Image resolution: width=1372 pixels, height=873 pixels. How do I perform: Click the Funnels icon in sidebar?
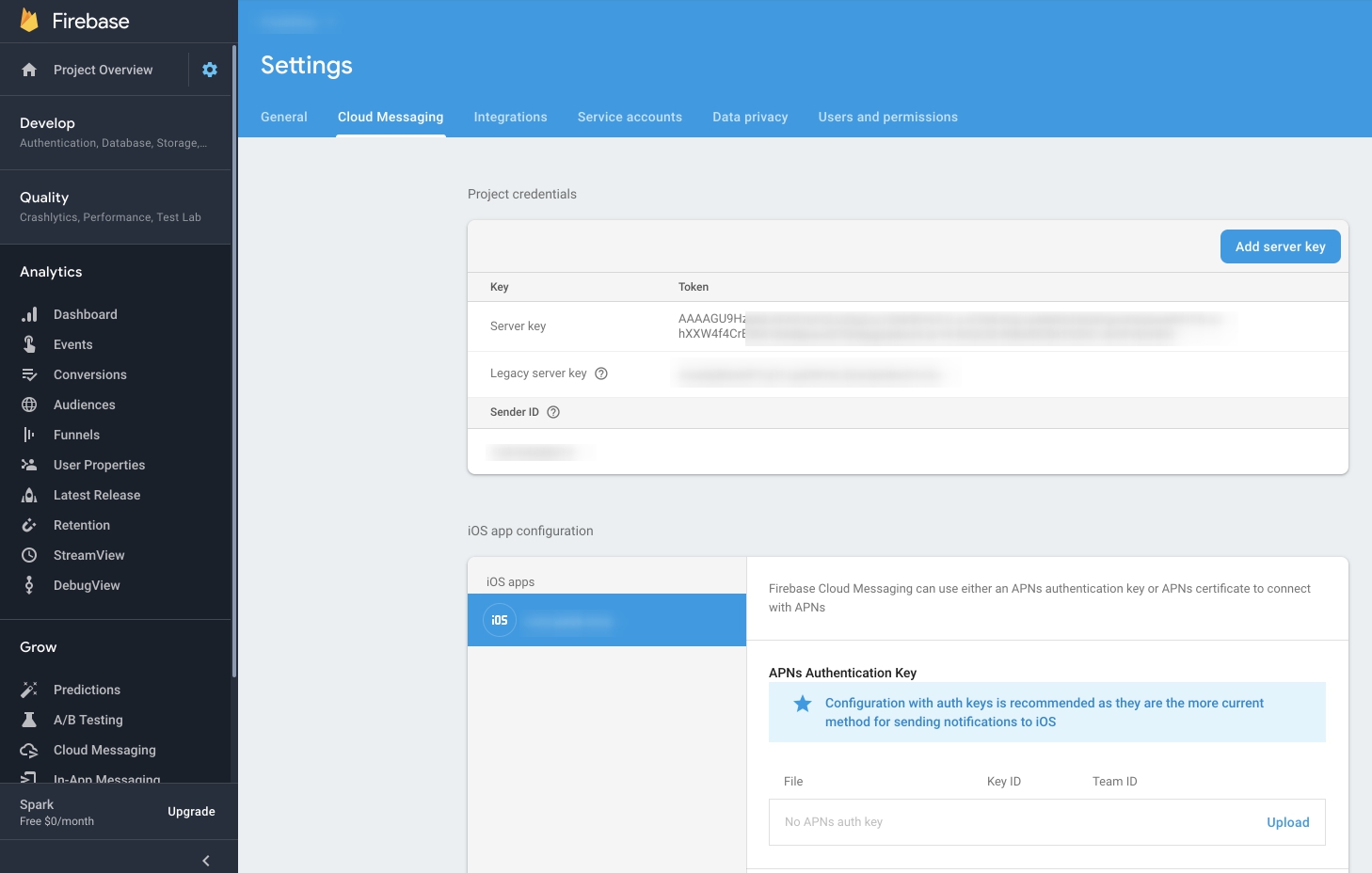tap(29, 435)
